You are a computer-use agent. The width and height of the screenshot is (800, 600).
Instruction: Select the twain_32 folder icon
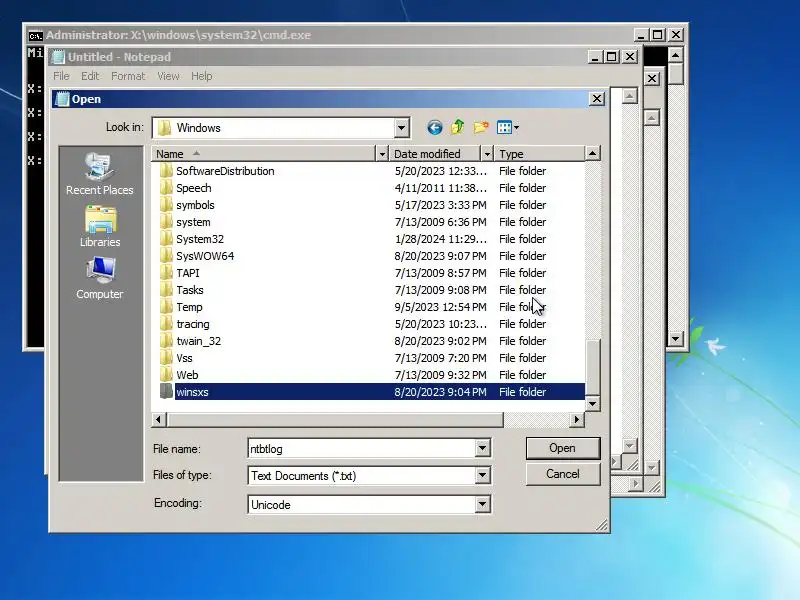click(166, 341)
